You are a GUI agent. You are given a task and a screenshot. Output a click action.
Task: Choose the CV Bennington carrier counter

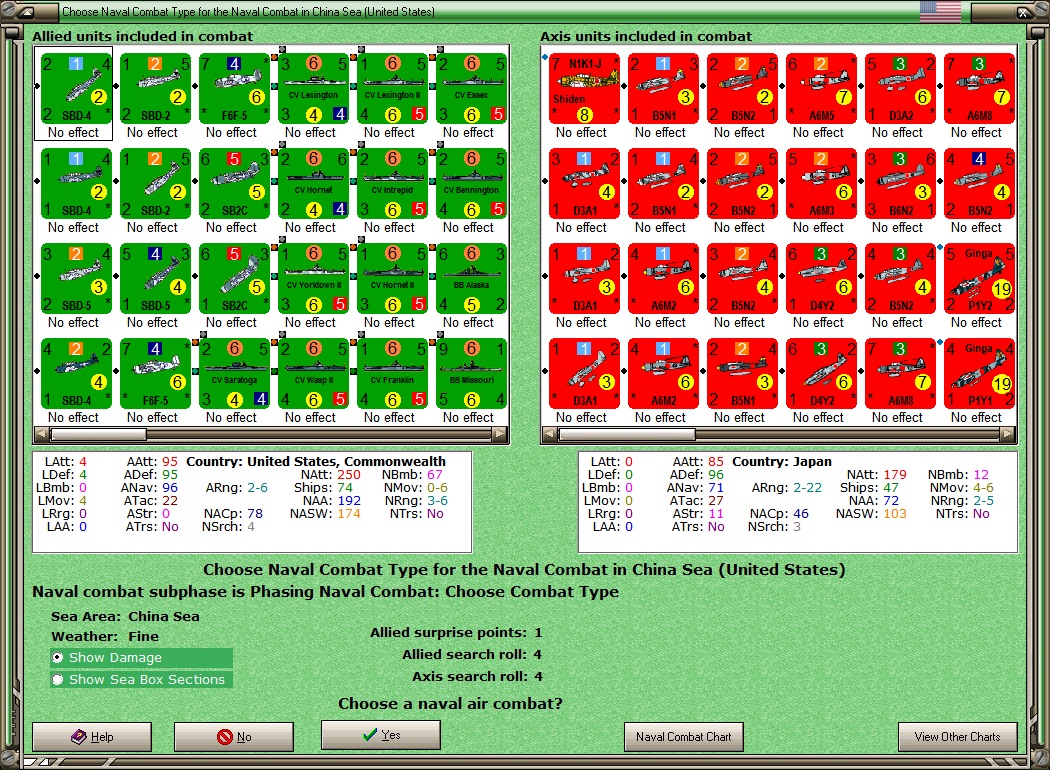pos(471,183)
